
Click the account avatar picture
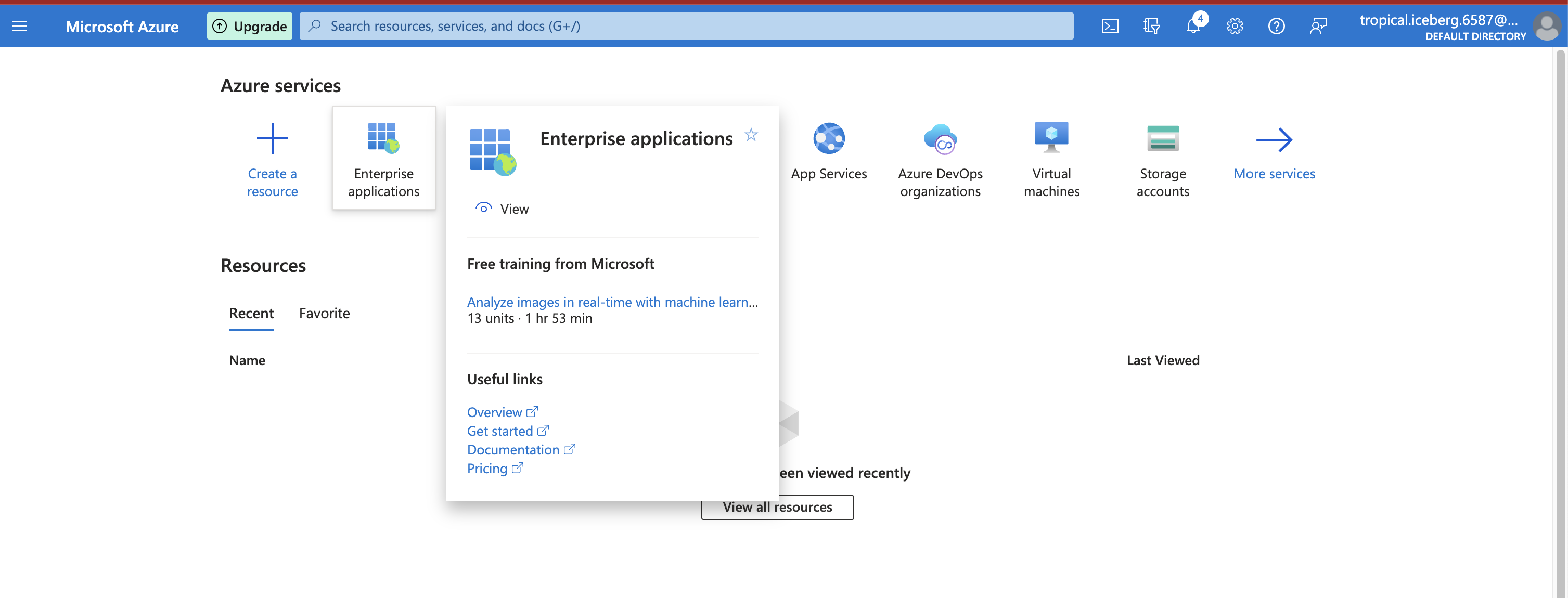pos(1547,26)
